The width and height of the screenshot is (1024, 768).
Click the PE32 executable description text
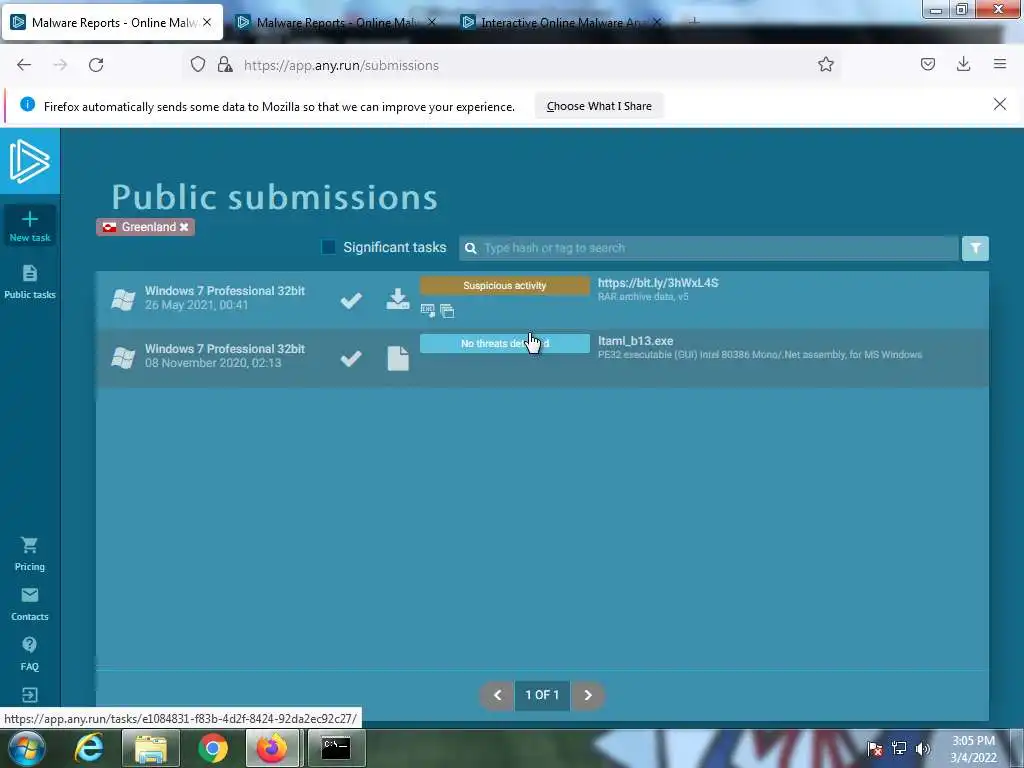[760, 355]
